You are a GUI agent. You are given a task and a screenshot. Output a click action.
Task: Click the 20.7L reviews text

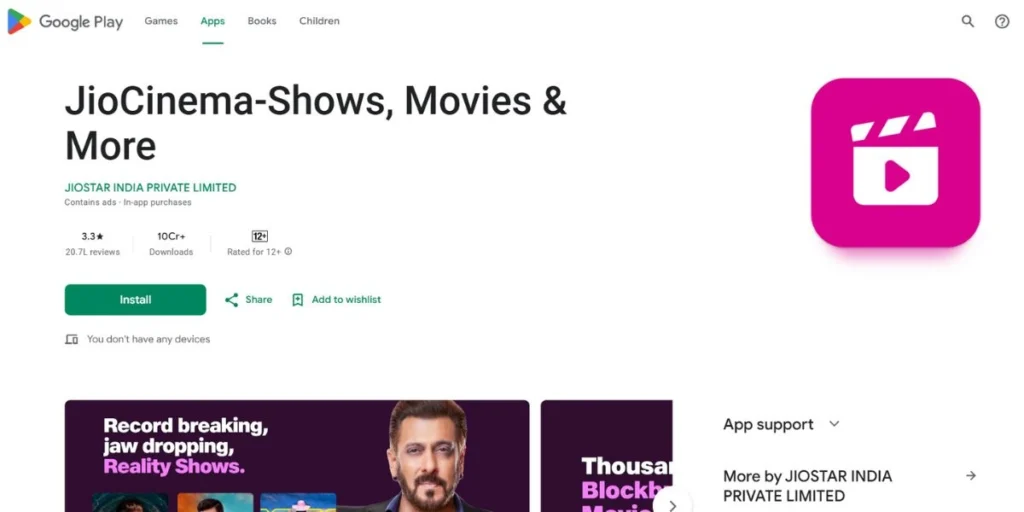click(x=92, y=252)
